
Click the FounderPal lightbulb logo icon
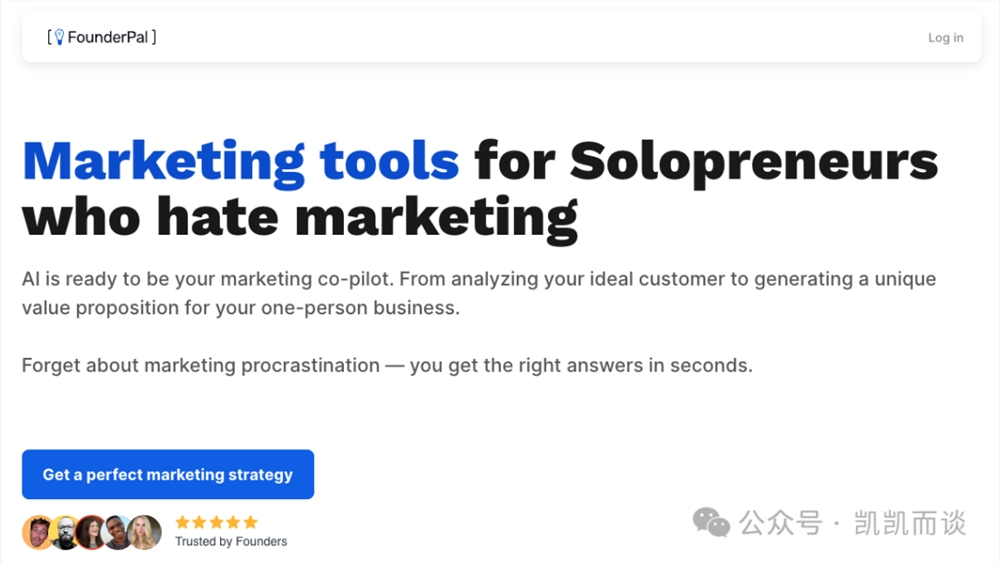coord(59,37)
